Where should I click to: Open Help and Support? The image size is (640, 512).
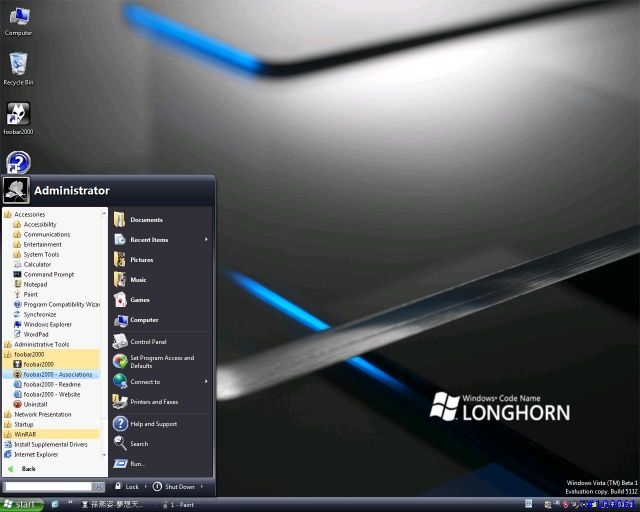(160, 424)
